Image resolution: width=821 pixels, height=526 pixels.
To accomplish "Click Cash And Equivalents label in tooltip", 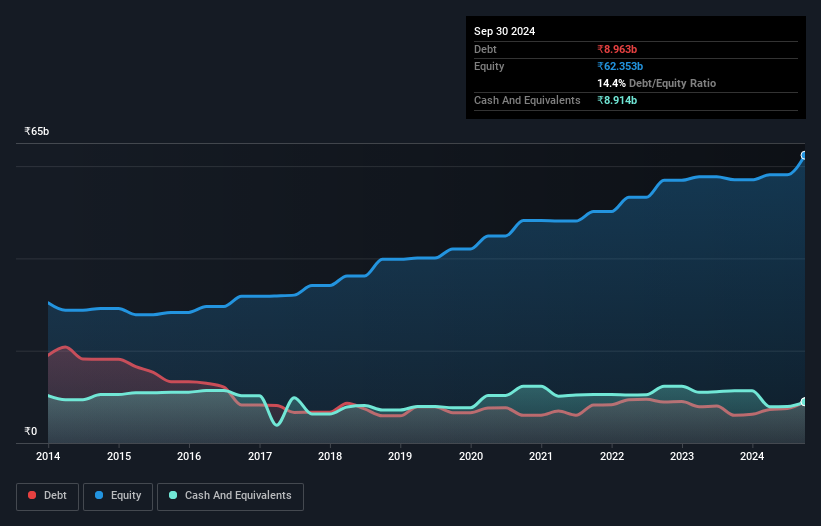I will (527, 100).
